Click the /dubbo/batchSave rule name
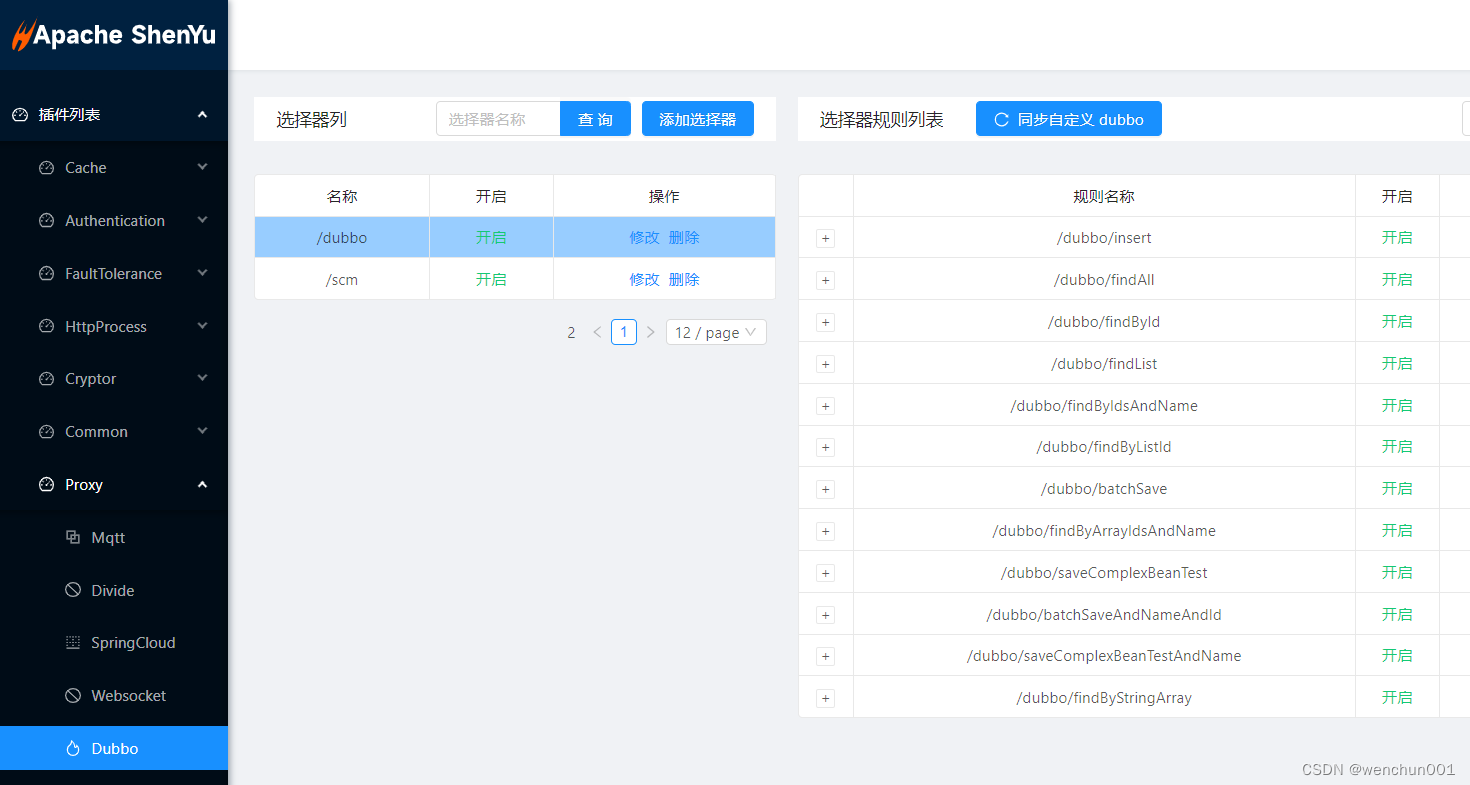 (1104, 489)
